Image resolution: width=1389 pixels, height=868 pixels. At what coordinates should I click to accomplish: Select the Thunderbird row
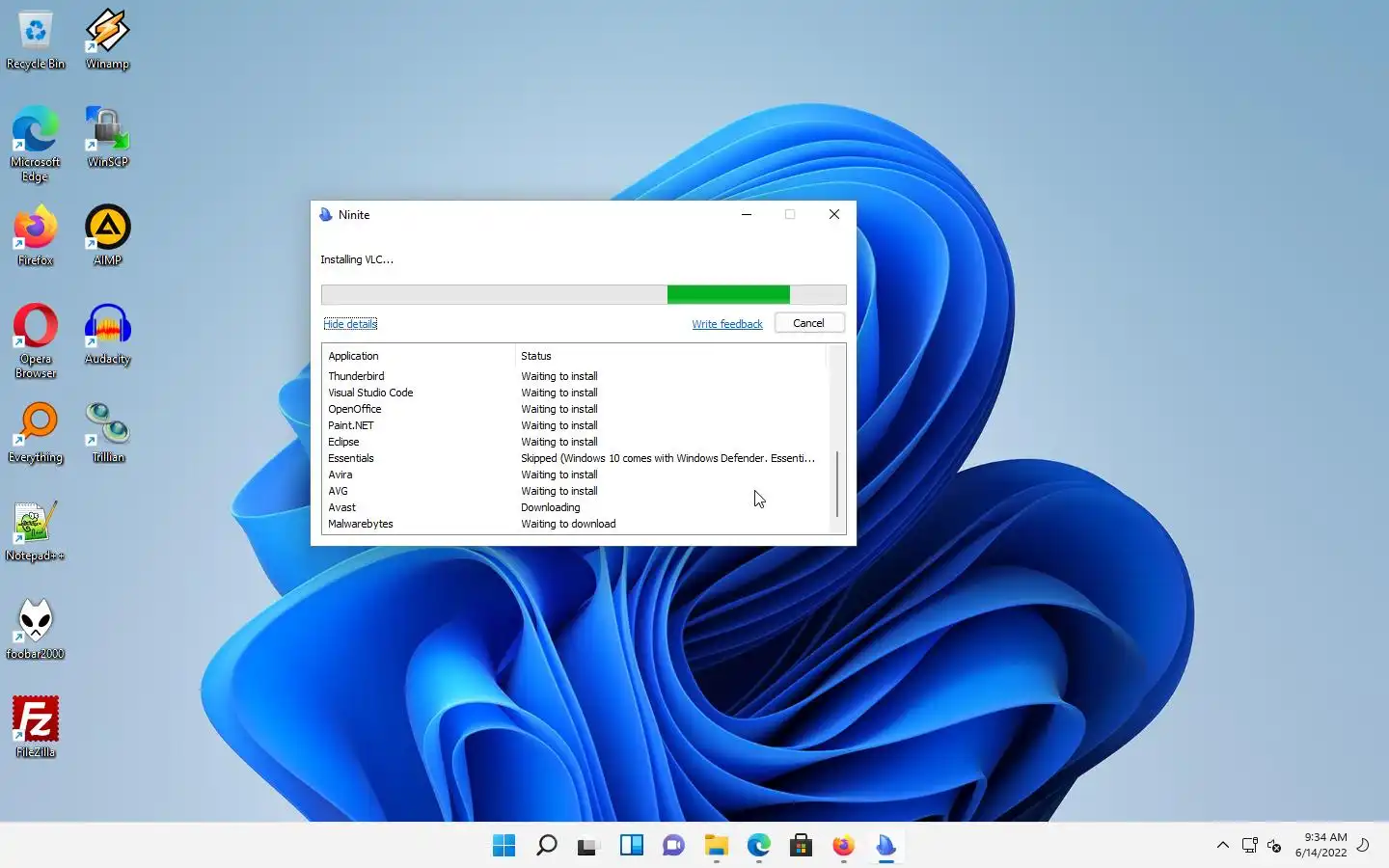[x=576, y=376]
